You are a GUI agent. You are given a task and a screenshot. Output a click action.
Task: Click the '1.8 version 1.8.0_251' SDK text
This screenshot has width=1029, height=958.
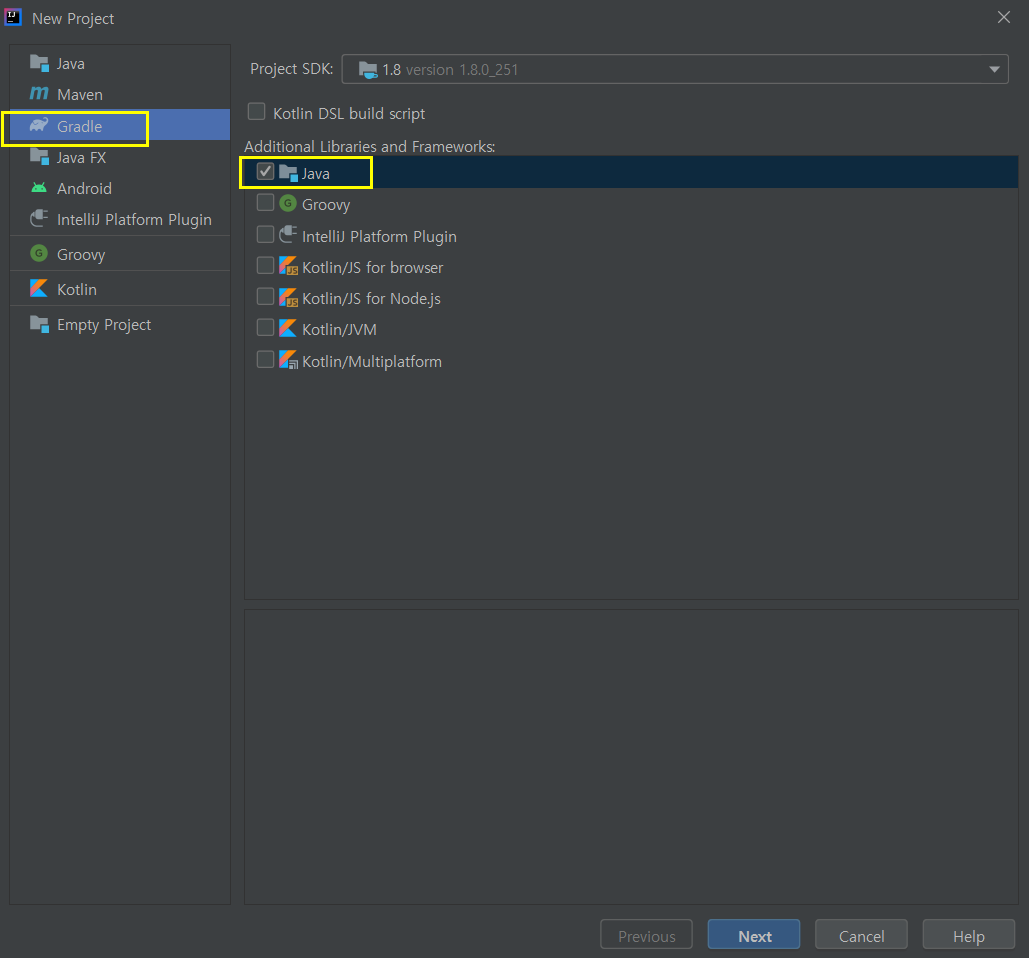click(450, 70)
